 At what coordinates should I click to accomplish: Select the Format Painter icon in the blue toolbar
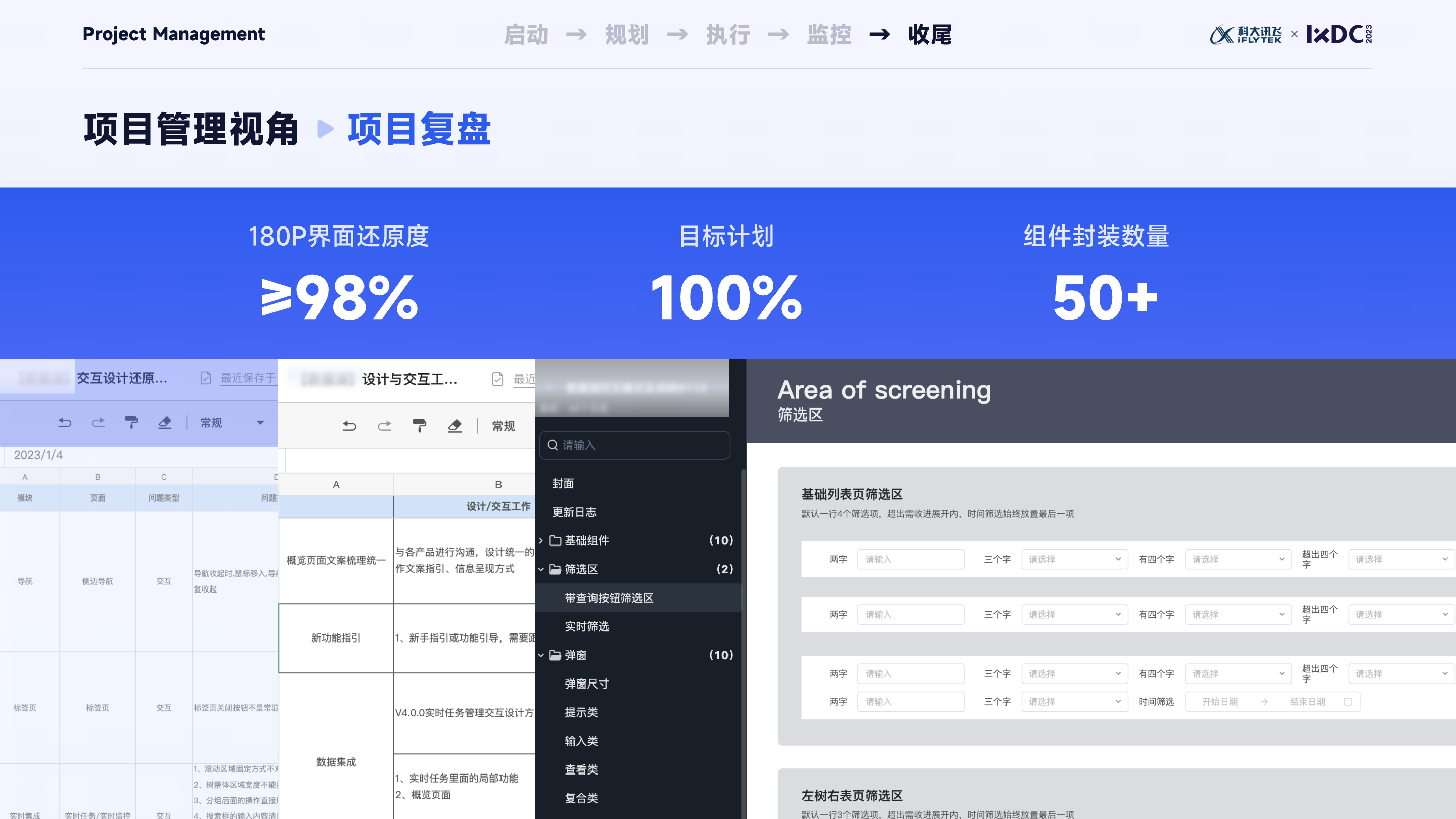(x=131, y=422)
